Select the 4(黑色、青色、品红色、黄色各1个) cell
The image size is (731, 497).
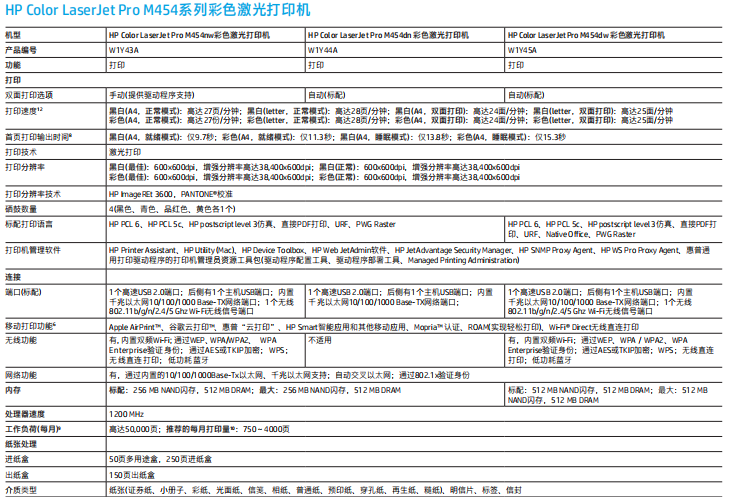click(x=172, y=209)
